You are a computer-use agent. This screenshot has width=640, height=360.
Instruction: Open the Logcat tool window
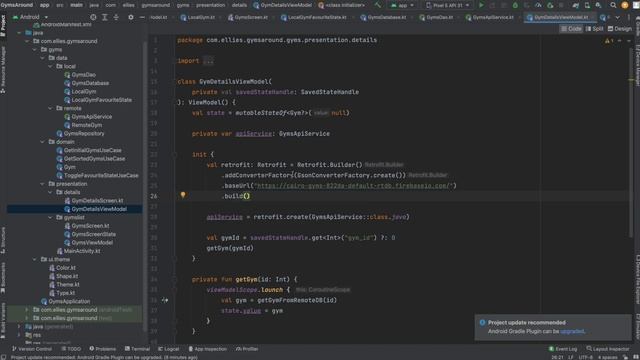tap(168, 349)
